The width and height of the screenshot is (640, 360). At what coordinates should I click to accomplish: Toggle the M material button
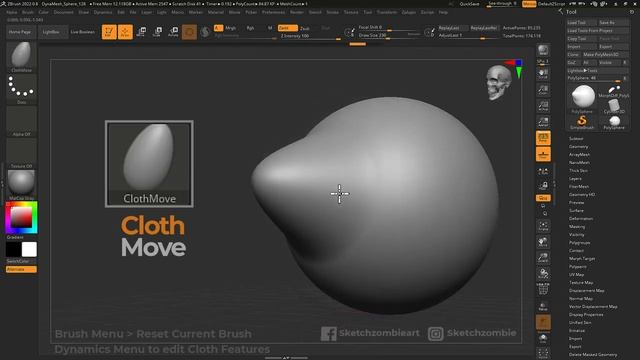click(x=270, y=28)
